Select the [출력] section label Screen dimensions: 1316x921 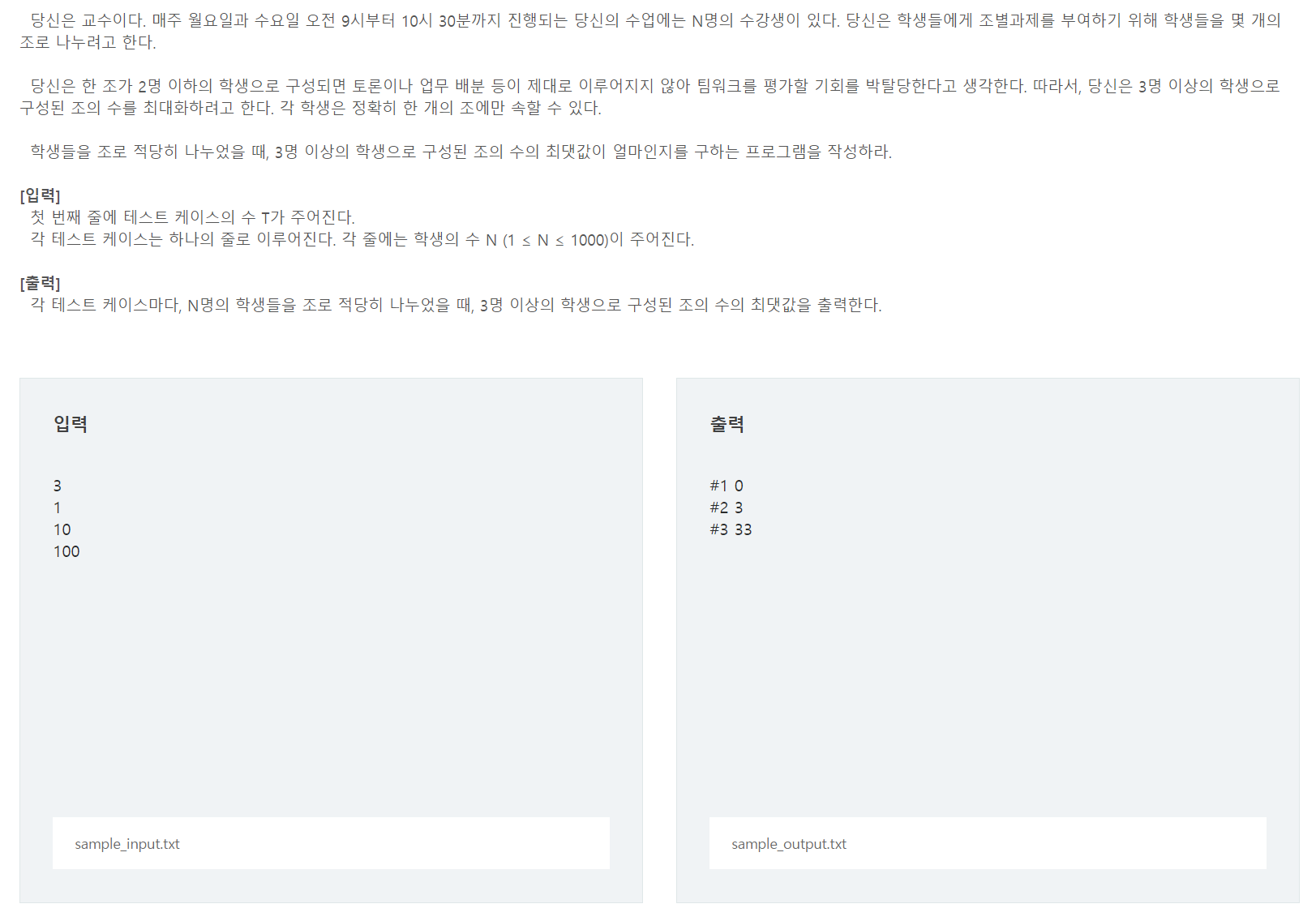(41, 283)
